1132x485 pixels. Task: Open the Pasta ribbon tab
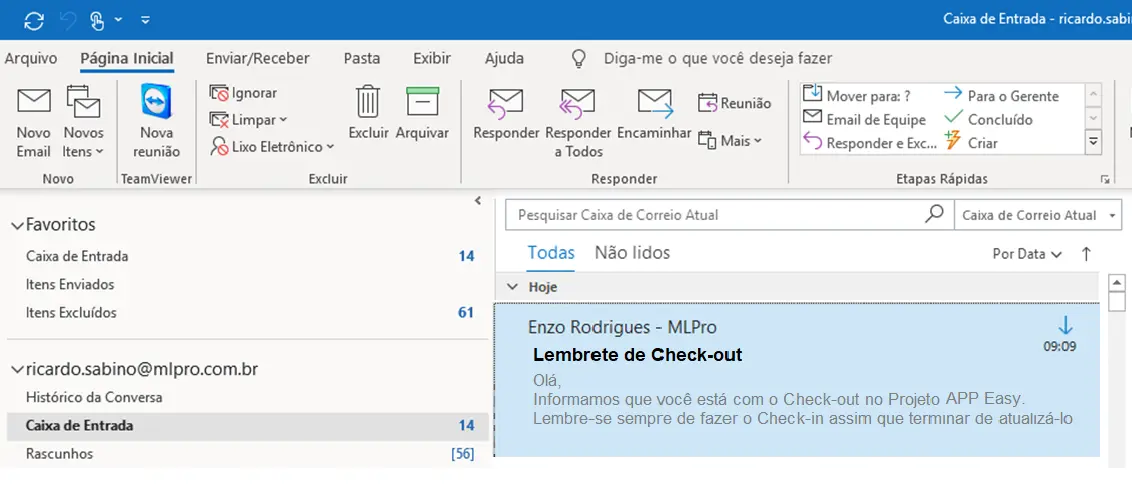tap(362, 58)
